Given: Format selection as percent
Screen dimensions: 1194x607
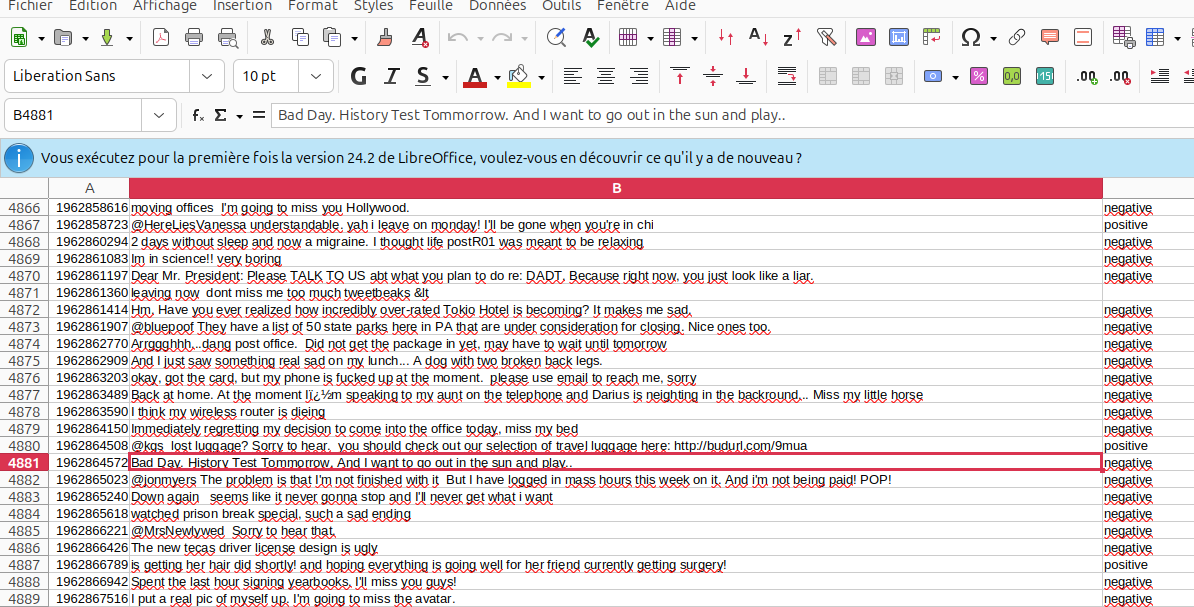Looking at the screenshot, I should point(979,76).
